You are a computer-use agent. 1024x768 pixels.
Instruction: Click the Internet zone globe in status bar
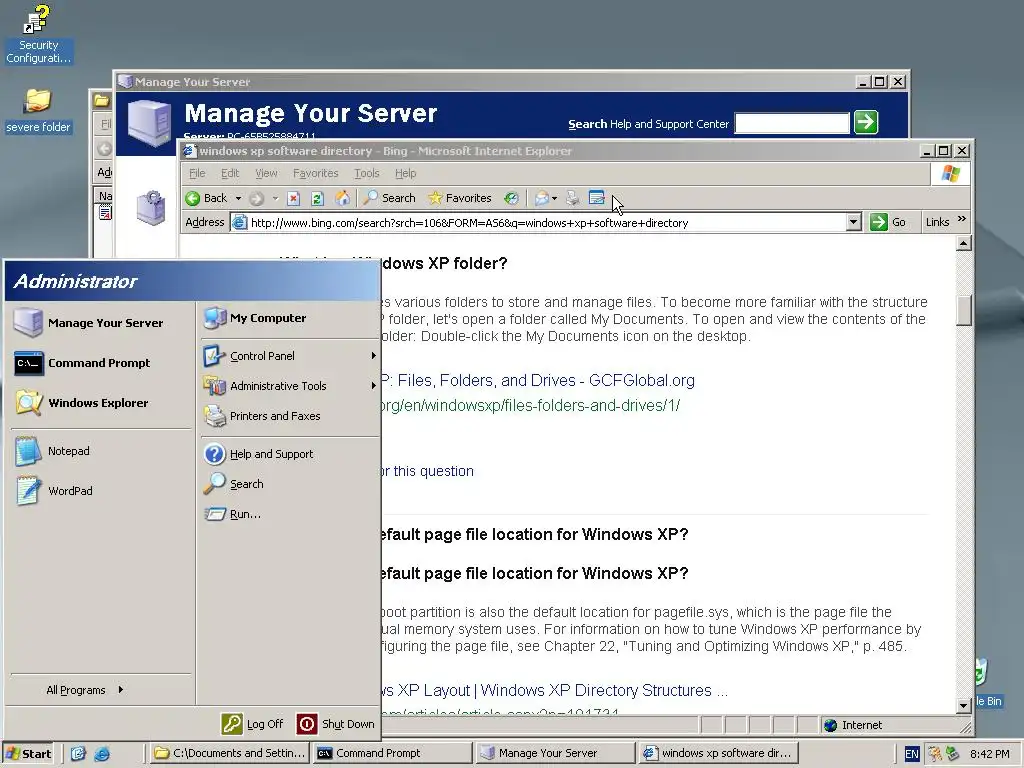tap(831, 725)
